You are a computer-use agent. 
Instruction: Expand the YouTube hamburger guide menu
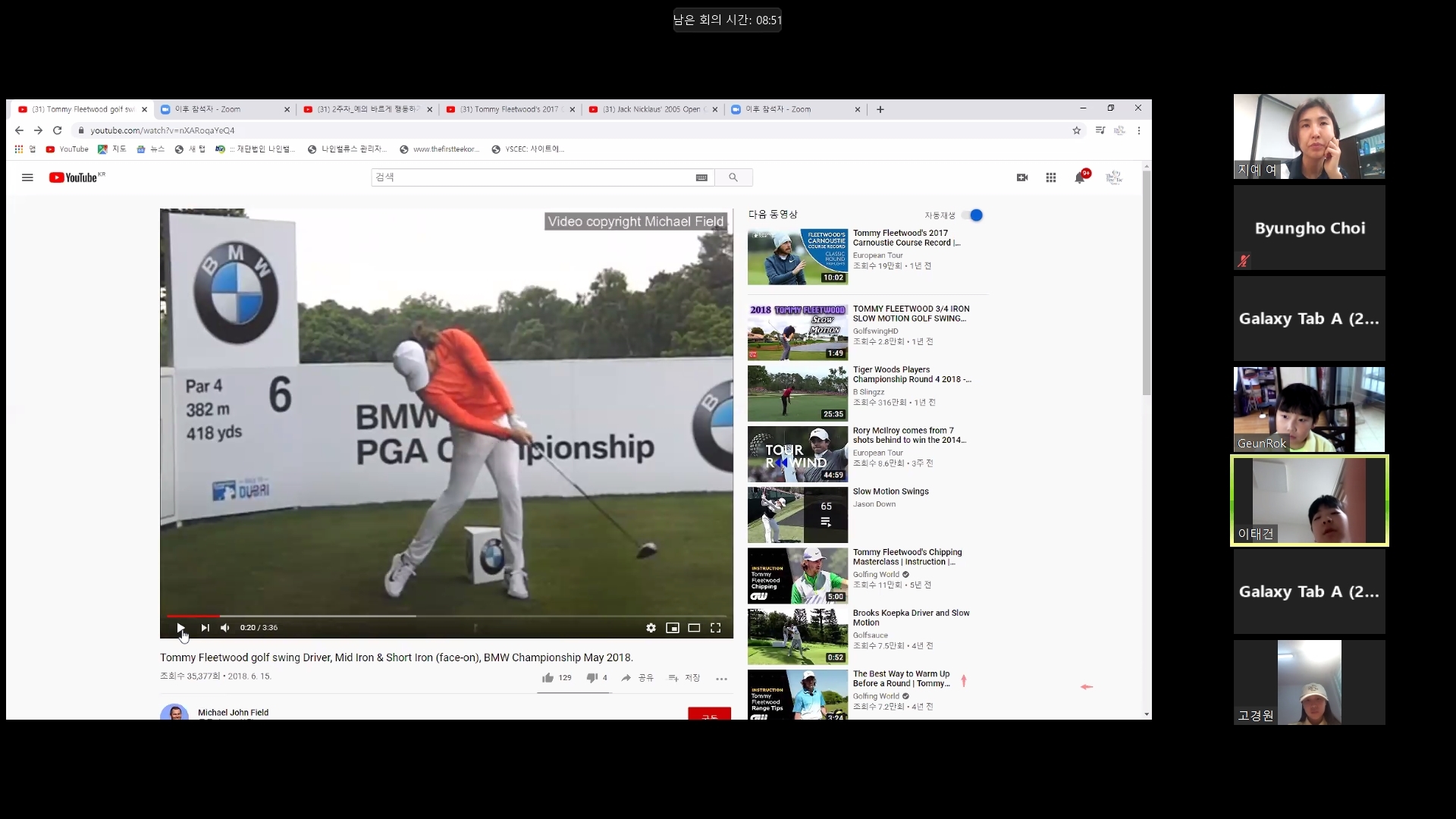pos(27,177)
